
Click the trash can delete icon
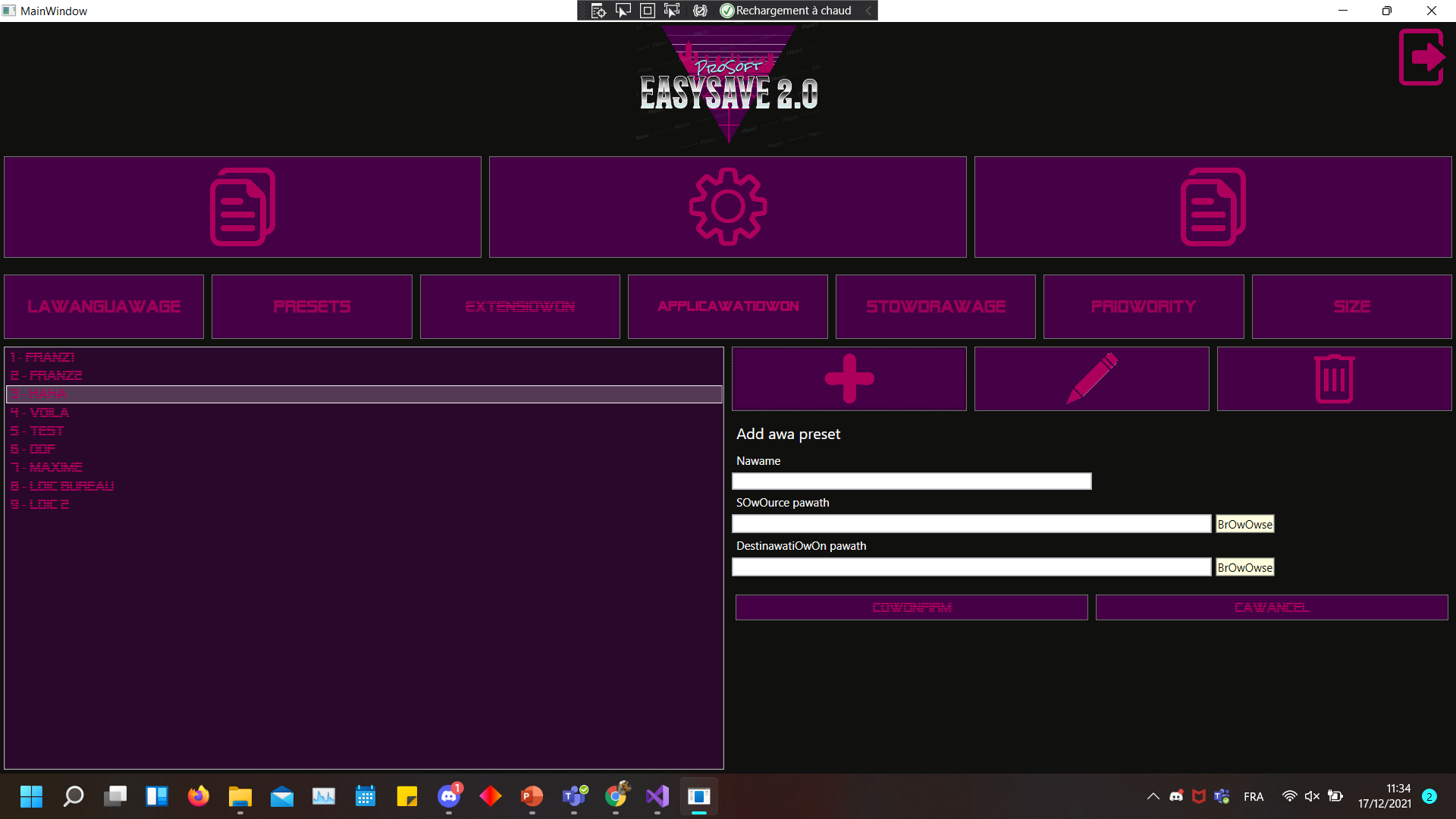point(1334,378)
